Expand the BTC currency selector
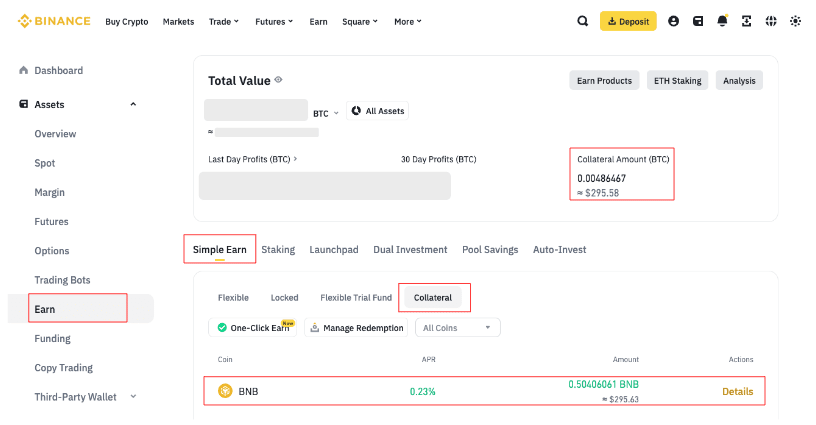 click(x=326, y=113)
